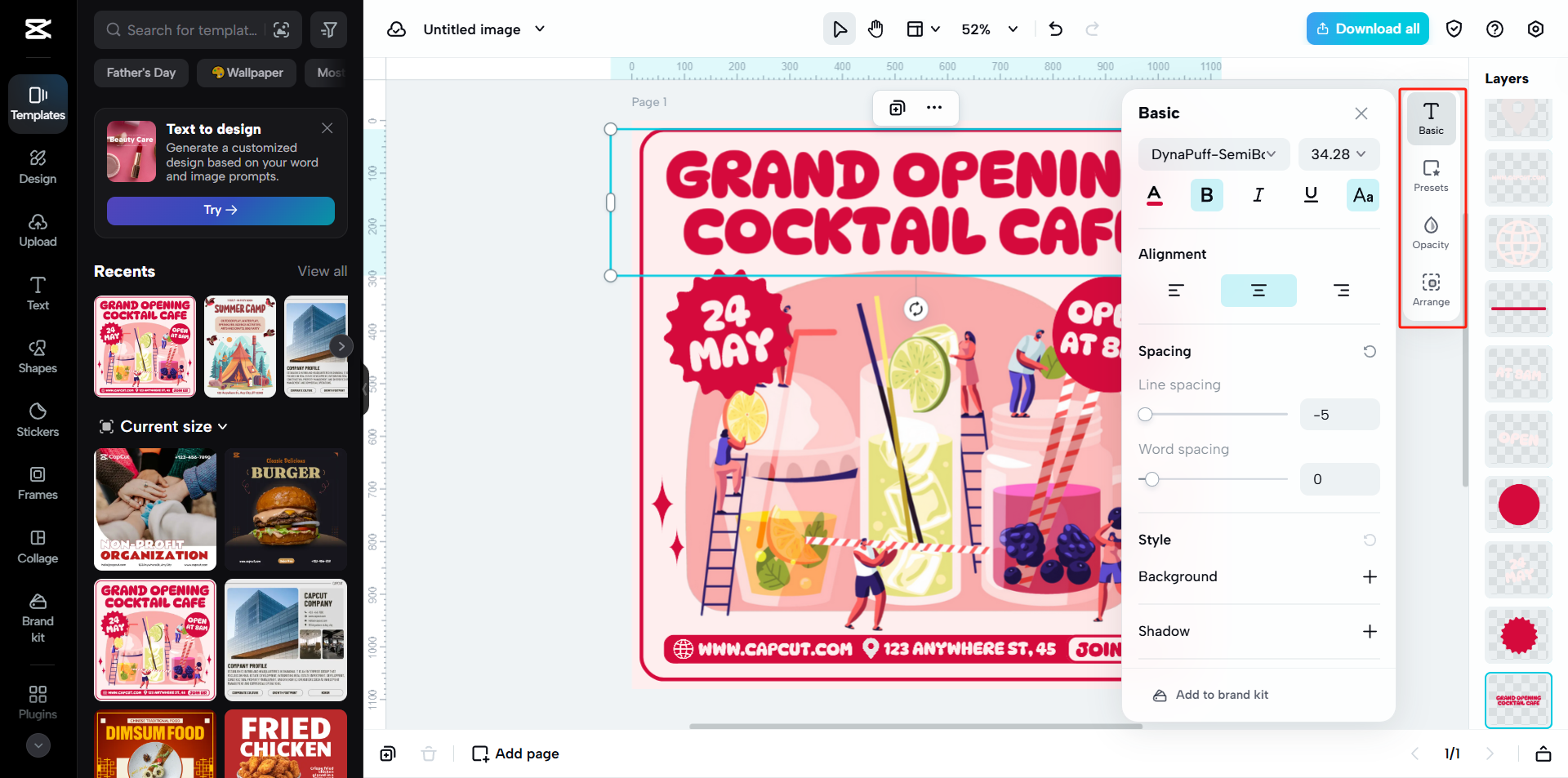Screen dimensions: 1568x778
Task: Open the Templates panel
Action: (x=37, y=104)
